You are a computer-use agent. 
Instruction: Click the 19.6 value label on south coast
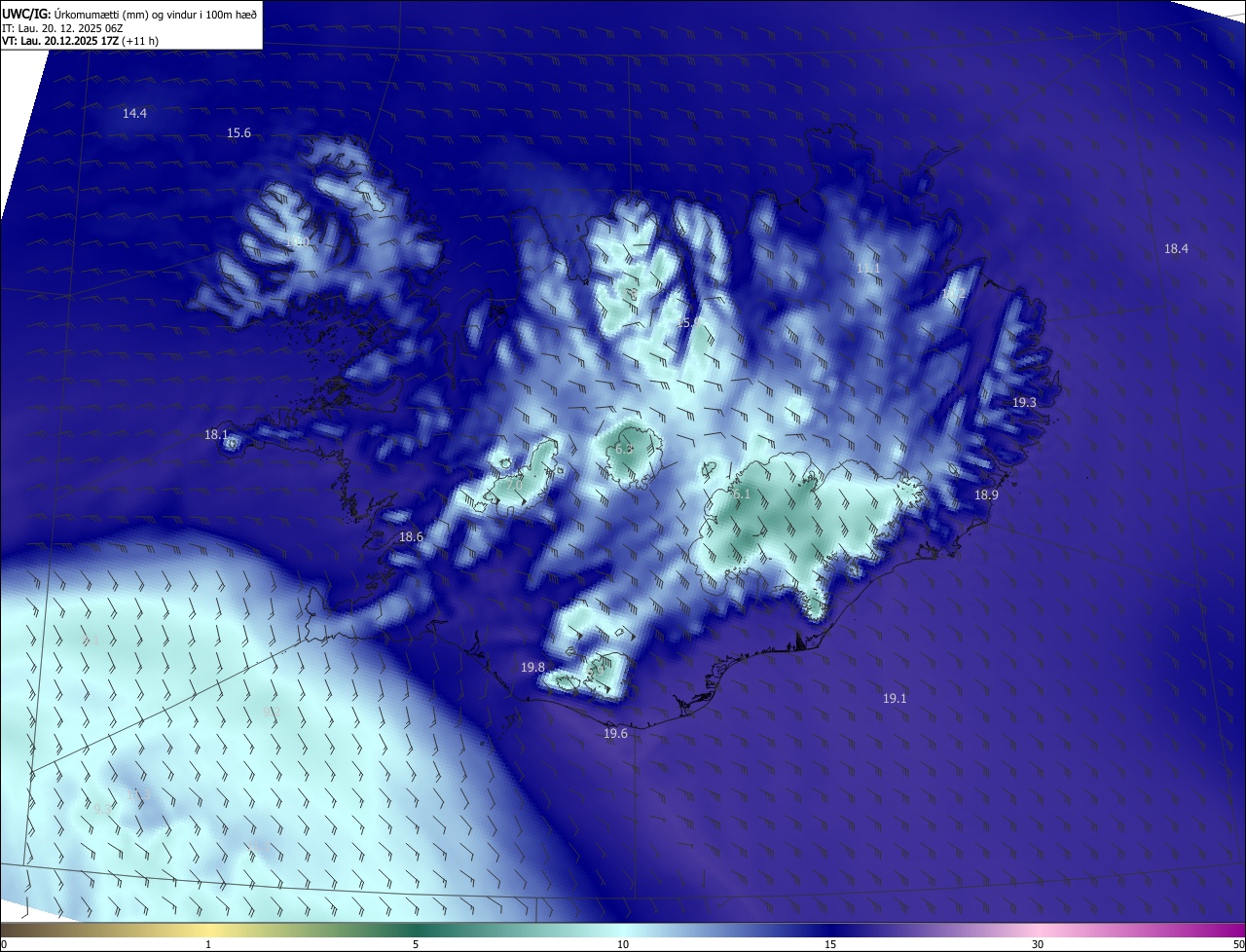[615, 734]
